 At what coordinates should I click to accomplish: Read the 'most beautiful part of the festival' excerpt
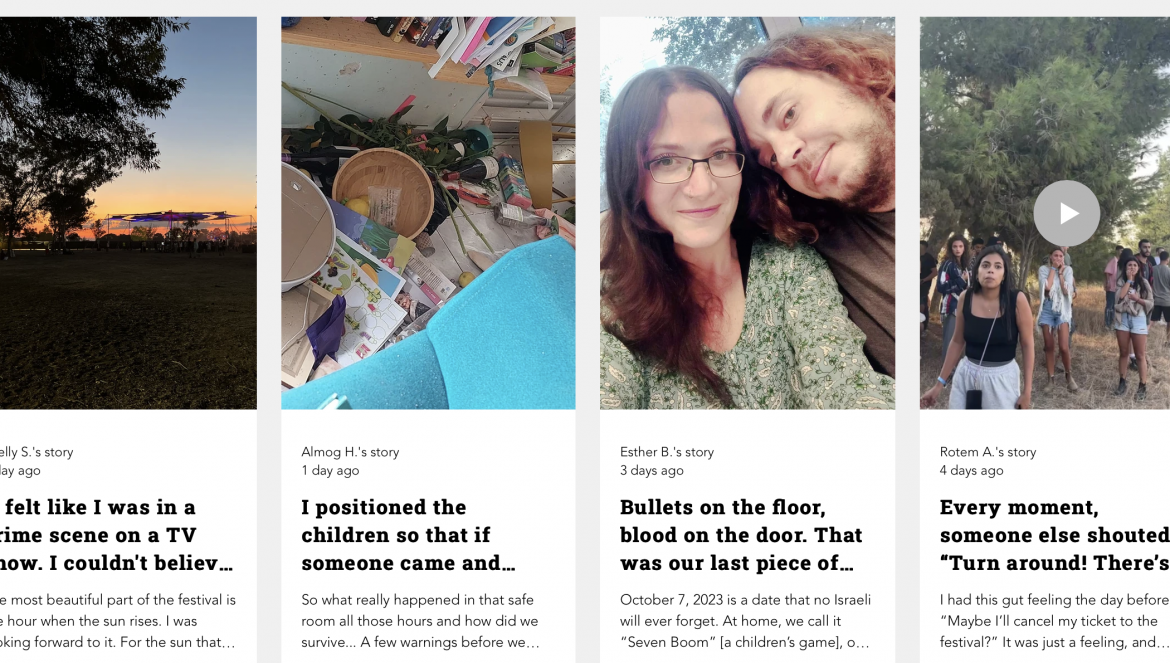click(118, 620)
